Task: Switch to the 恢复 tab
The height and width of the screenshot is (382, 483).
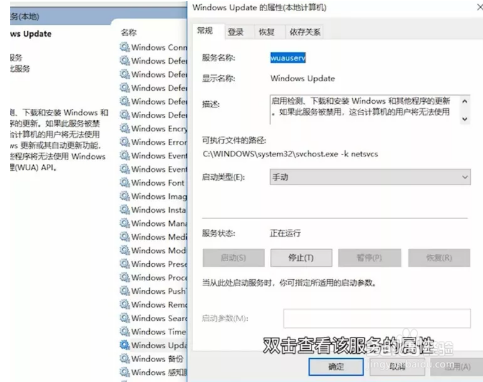Action: pyautogui.click(x=266, y=32)
